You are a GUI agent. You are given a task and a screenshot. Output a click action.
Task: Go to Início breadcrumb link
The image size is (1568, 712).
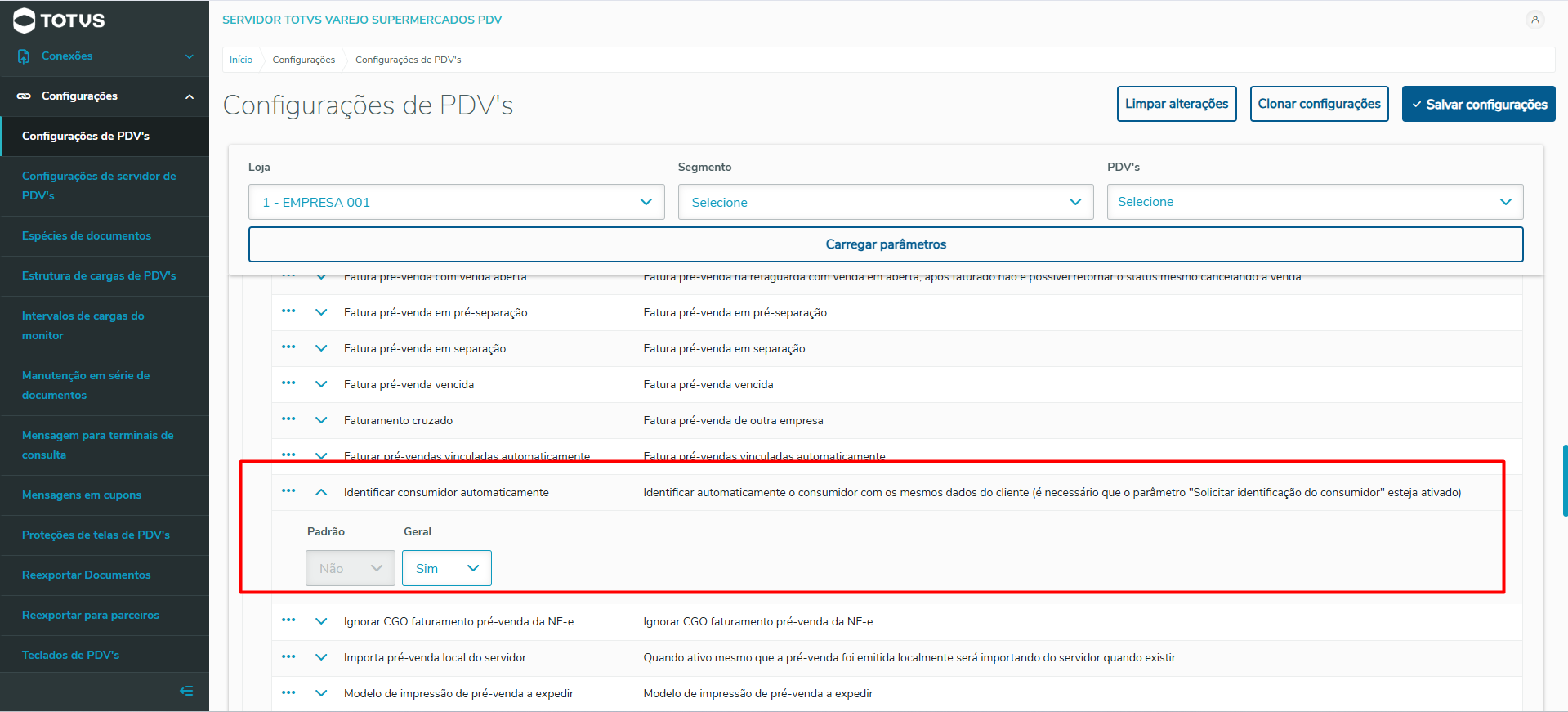click(x=241, y=60)
